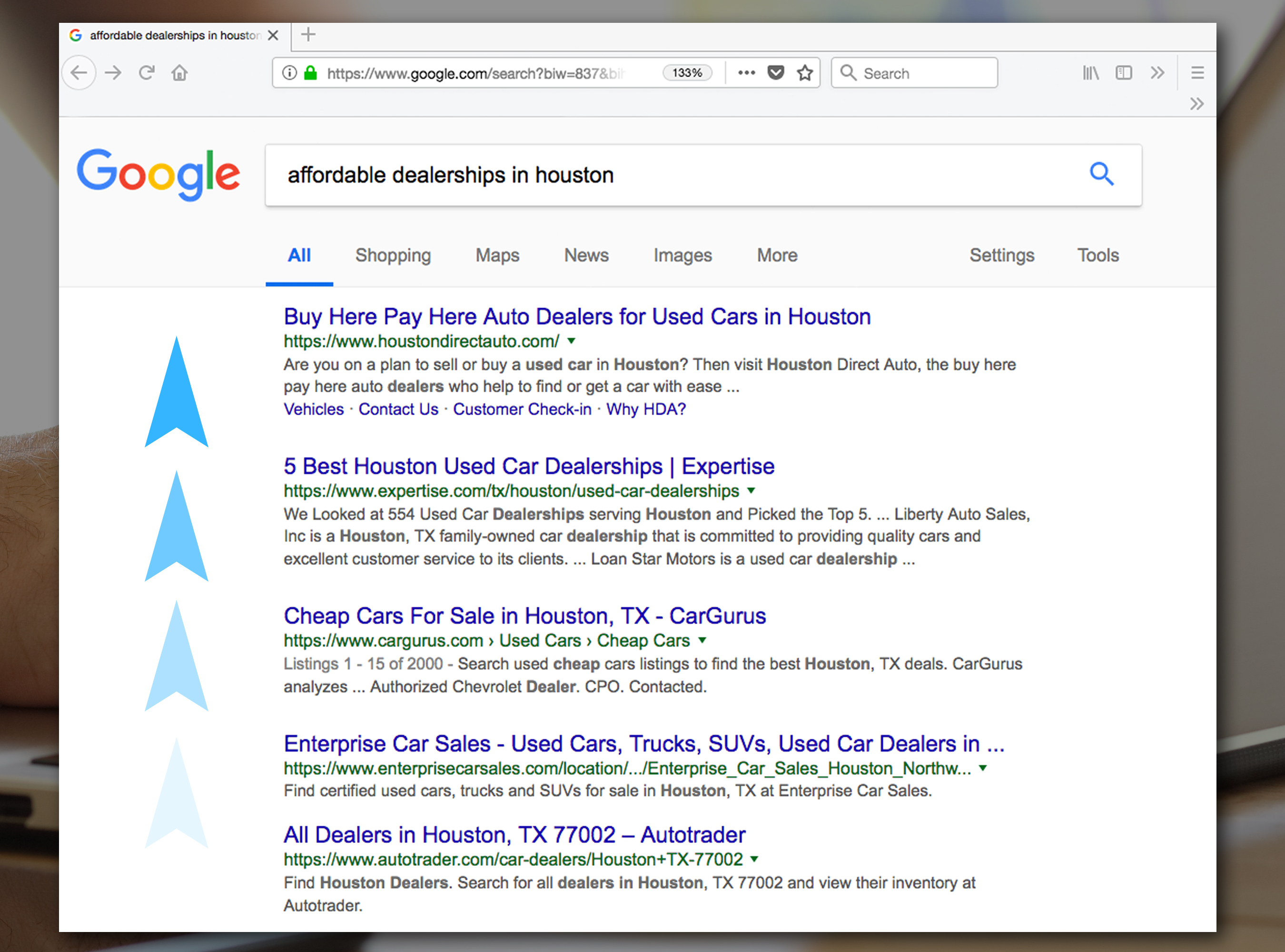1285x952 pixels.
Task: Open the Why HDA? sitelink
Action: [x=646, y=409]
